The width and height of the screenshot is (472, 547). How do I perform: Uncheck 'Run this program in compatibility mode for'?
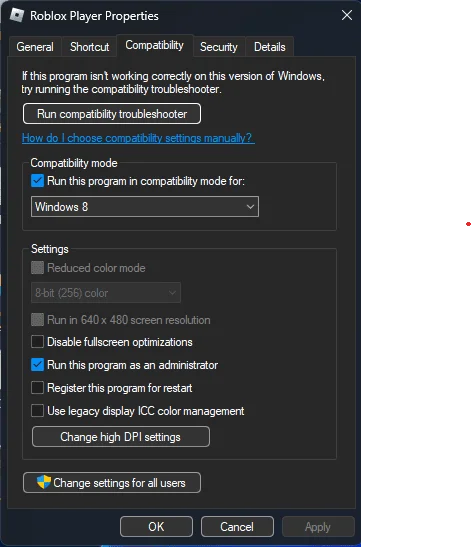pyautogui.click(x=37, y=181)
